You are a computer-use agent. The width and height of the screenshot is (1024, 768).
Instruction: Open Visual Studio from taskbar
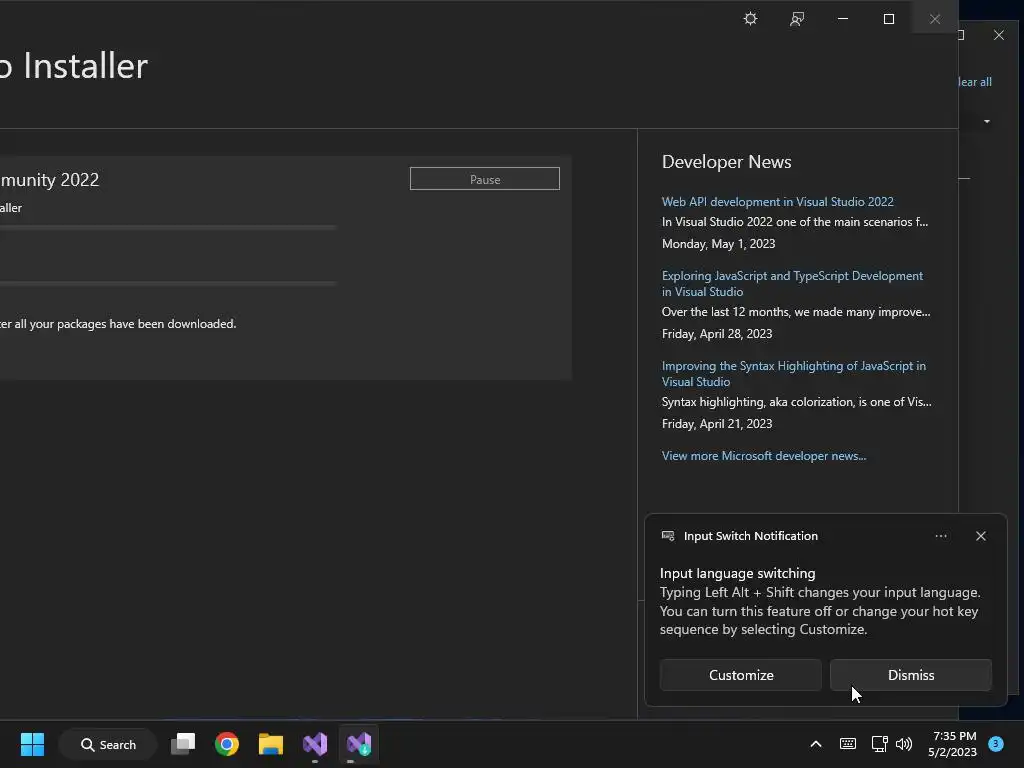pyautogui.click(x=315, y=744)
